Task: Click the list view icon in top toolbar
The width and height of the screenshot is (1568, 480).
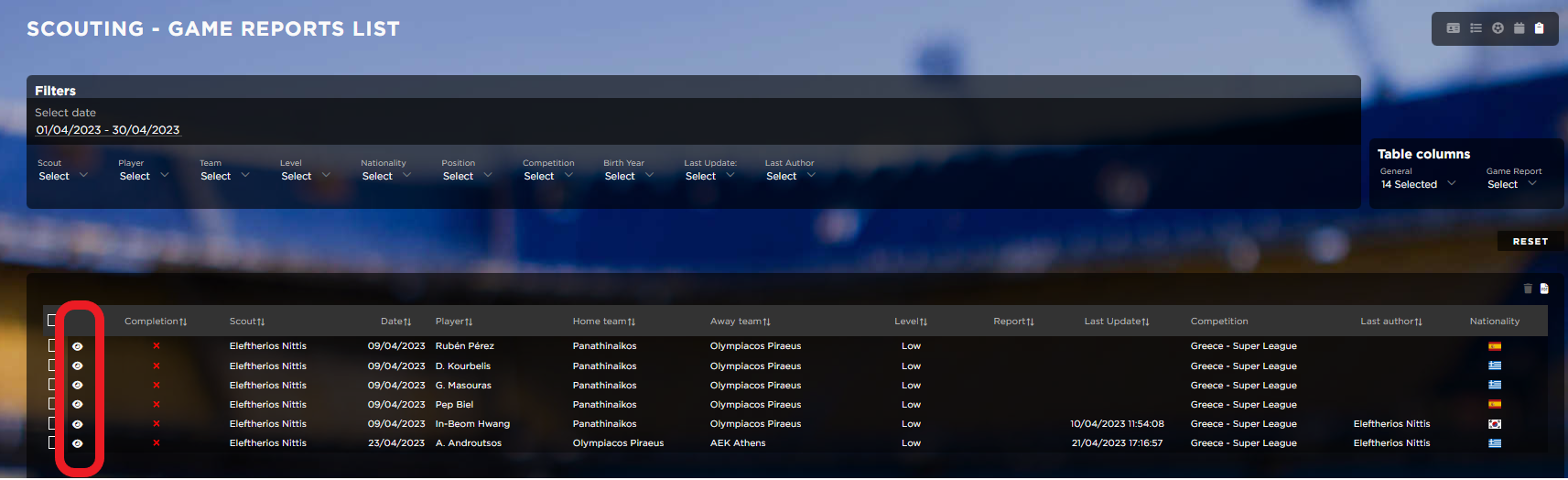Action: (1476, 28)
